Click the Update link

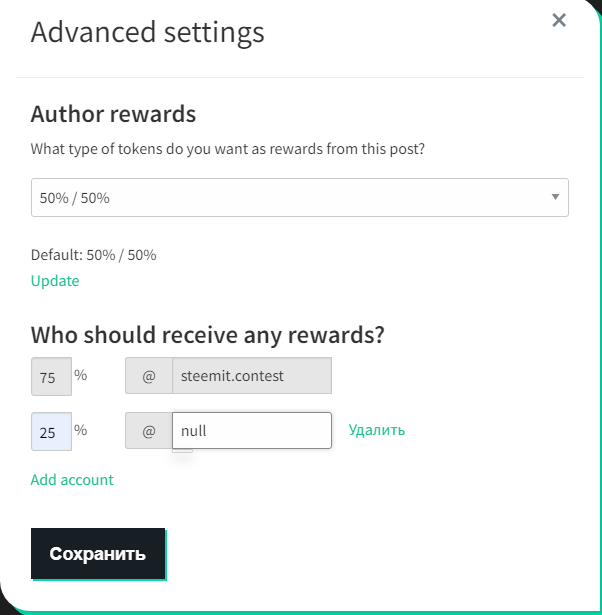pos(55,281)
